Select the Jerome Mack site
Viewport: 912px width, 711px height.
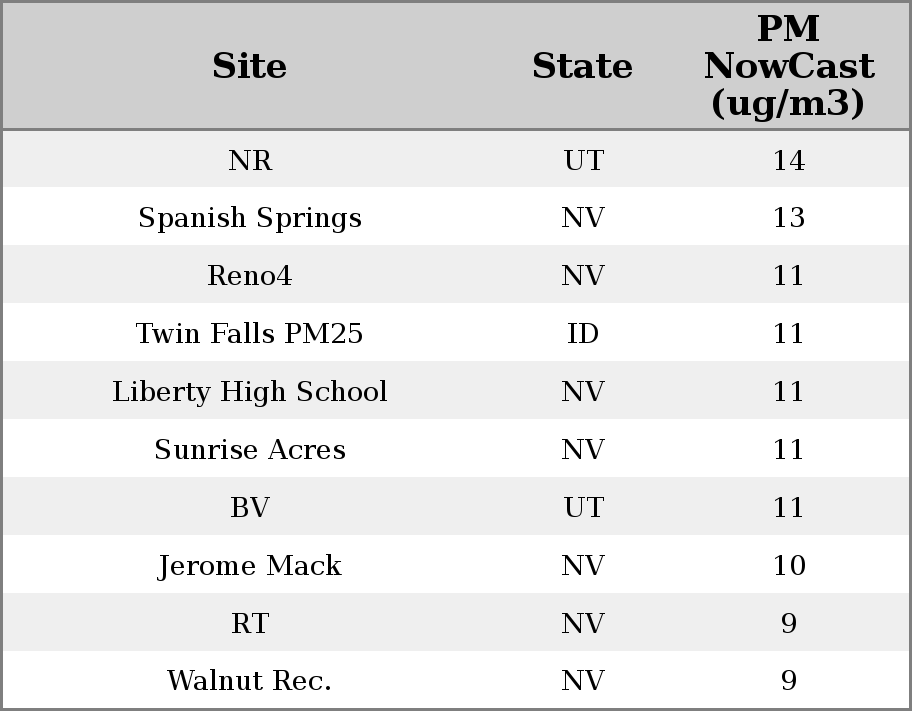point(250,566)
